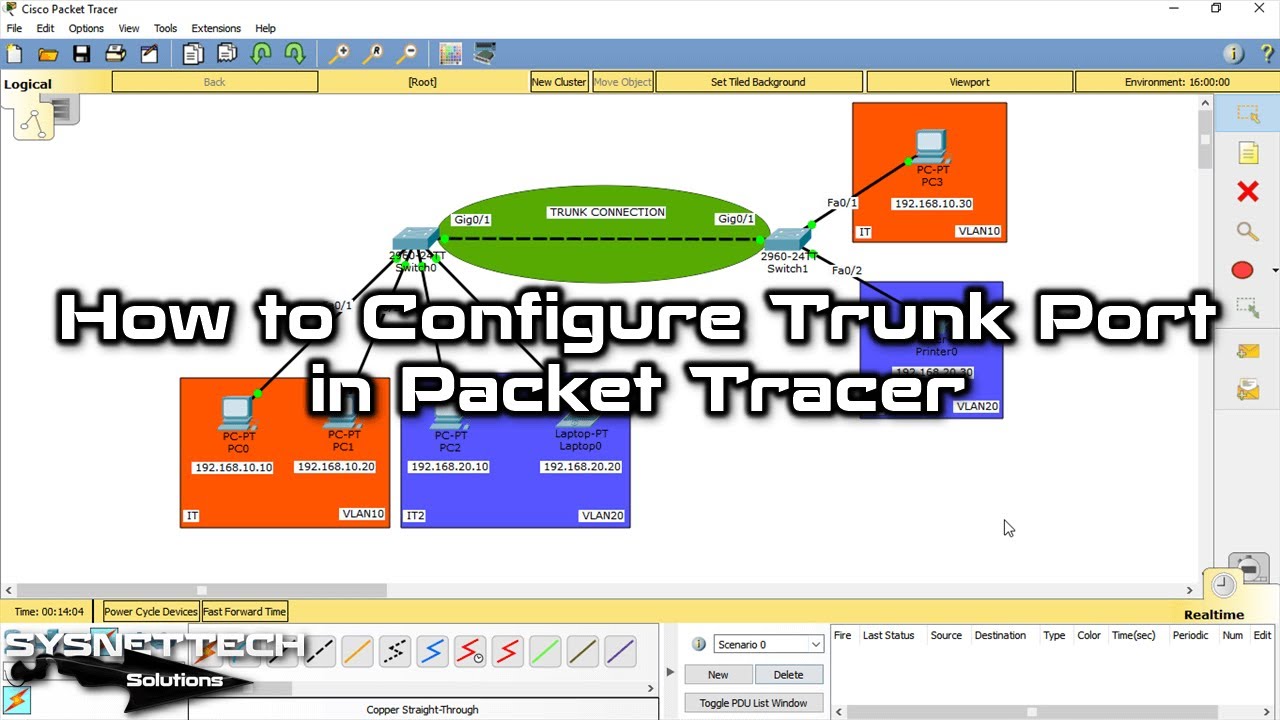Open the Edit menu
The image size is (1280, 720).
(45, 28)
